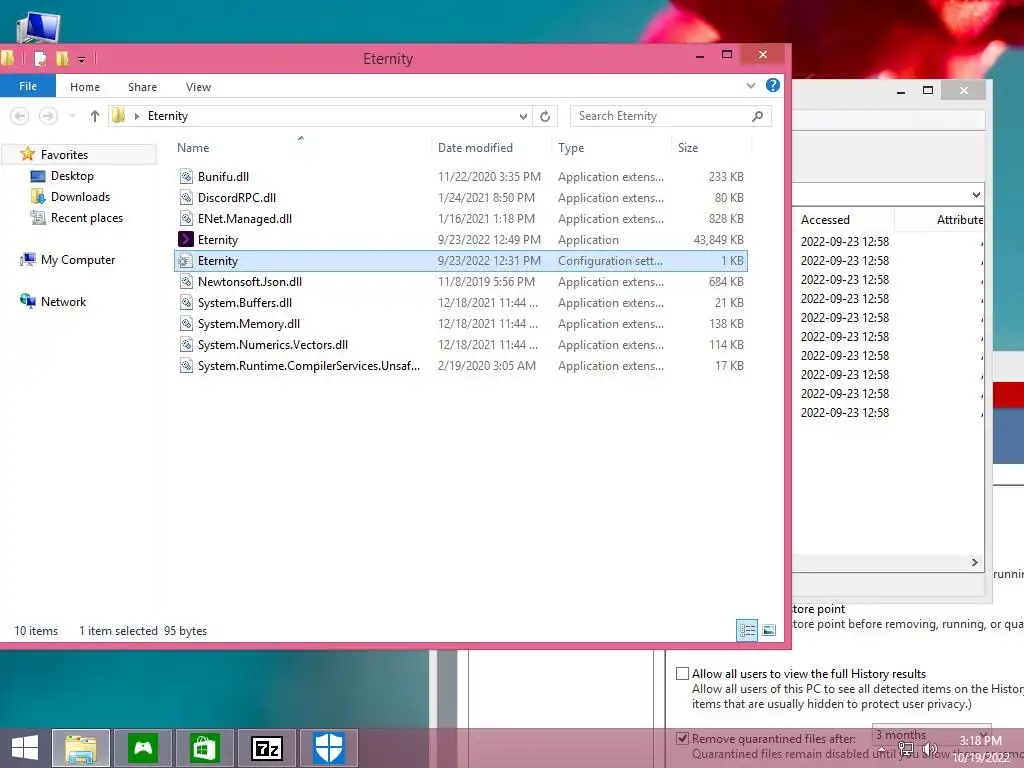Viewport: 1024px width, 768px height.
Task: Open the View ribbon tab
Action: tap(198, 87)
